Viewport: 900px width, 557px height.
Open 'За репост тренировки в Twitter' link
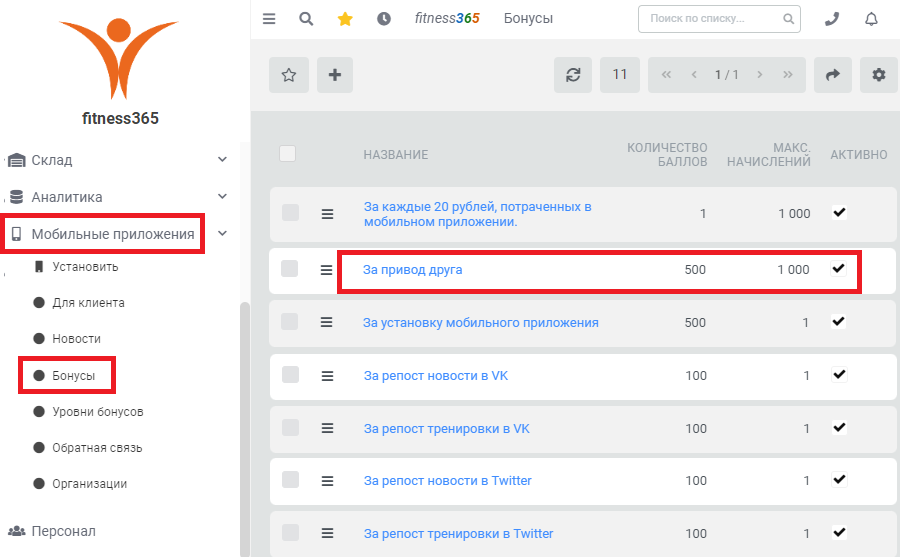click(459, 534)
